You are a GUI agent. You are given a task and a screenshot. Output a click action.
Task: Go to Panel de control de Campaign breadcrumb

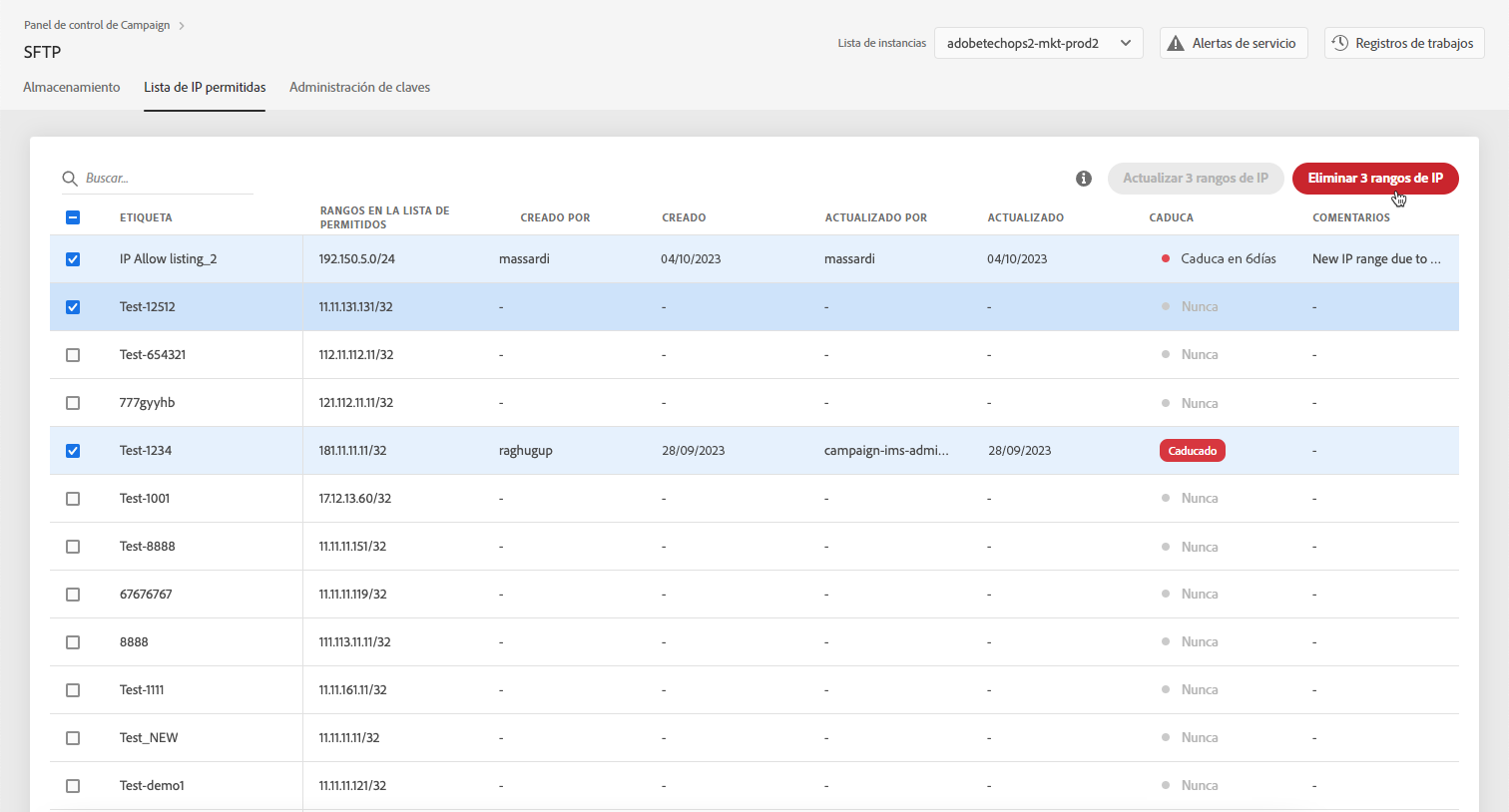coord(97,26)
